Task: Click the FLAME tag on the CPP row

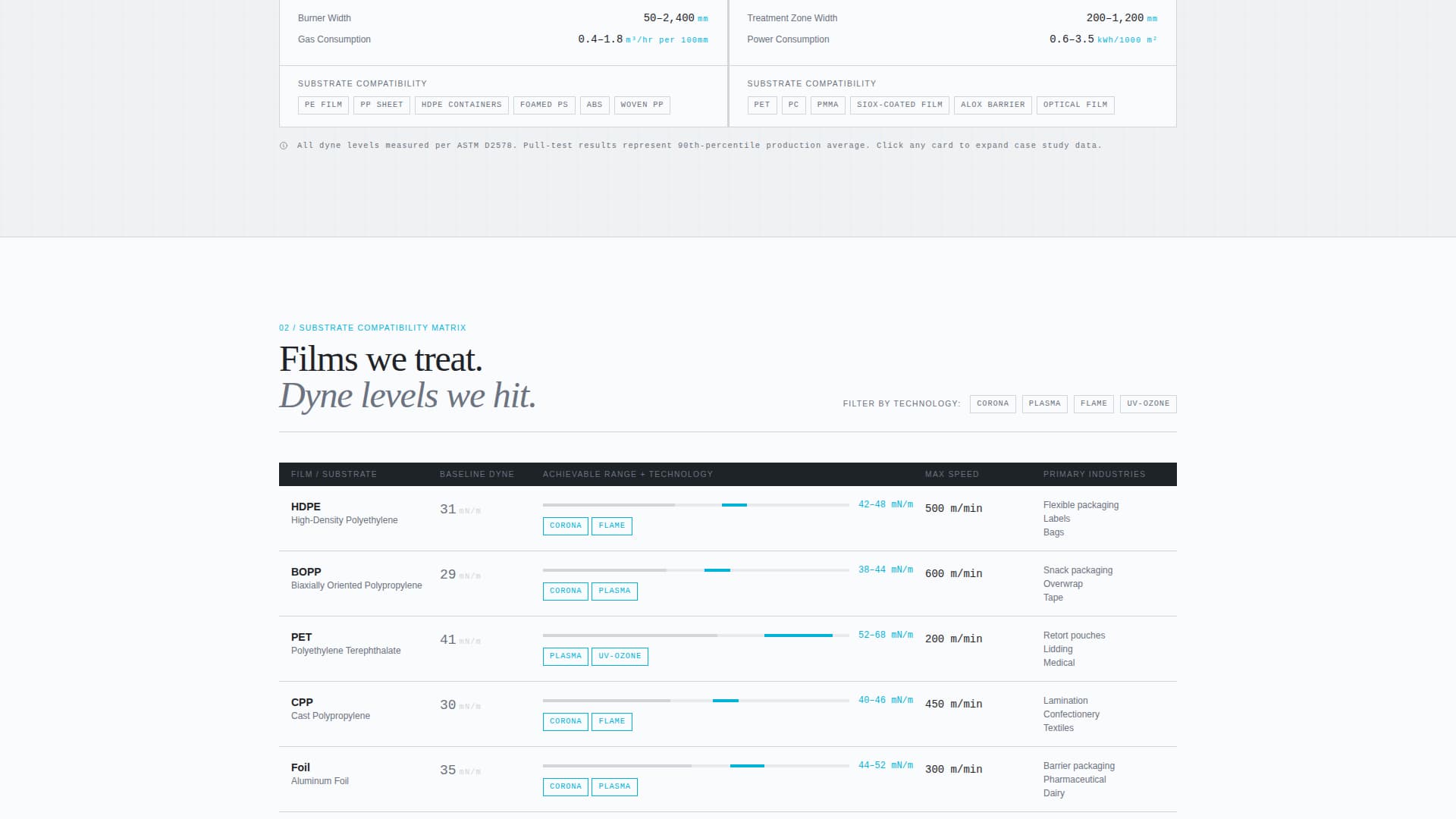Action: (x=611, y=721)
